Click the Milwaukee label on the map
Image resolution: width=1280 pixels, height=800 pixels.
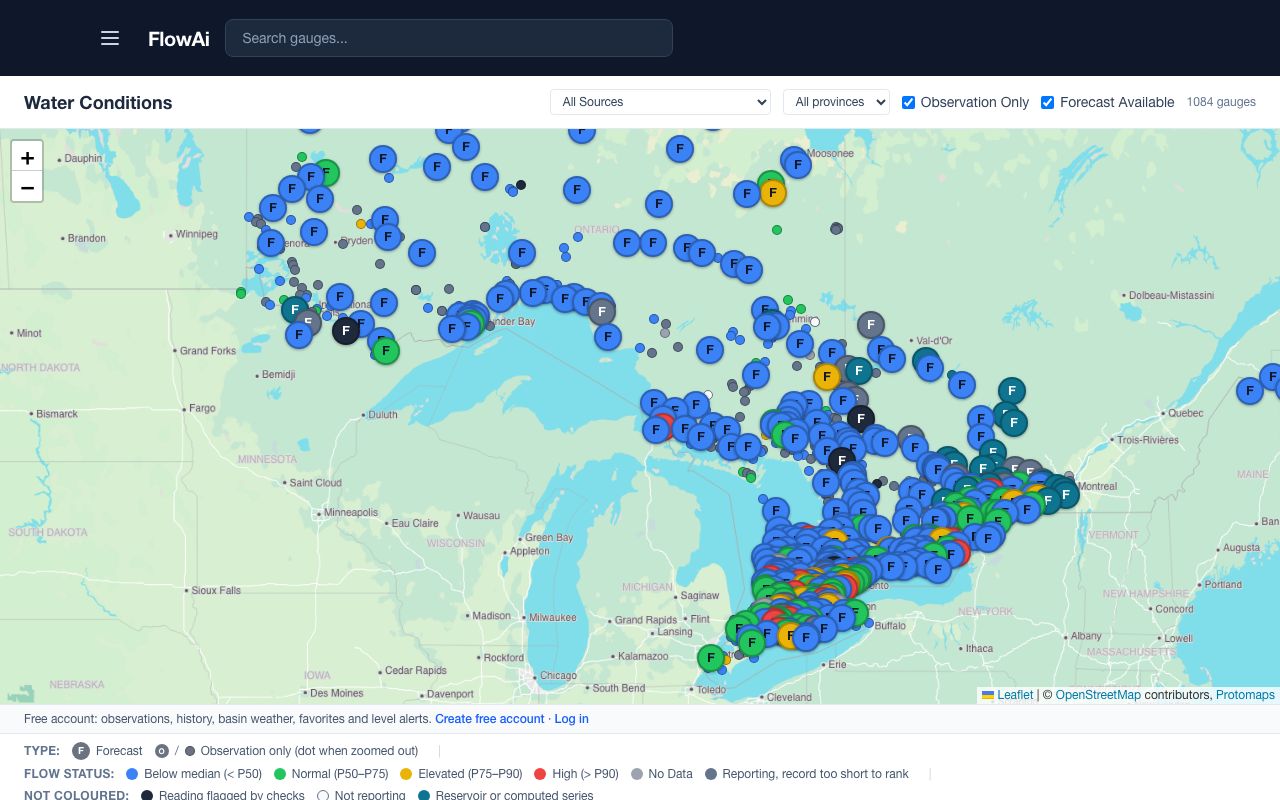553,618
